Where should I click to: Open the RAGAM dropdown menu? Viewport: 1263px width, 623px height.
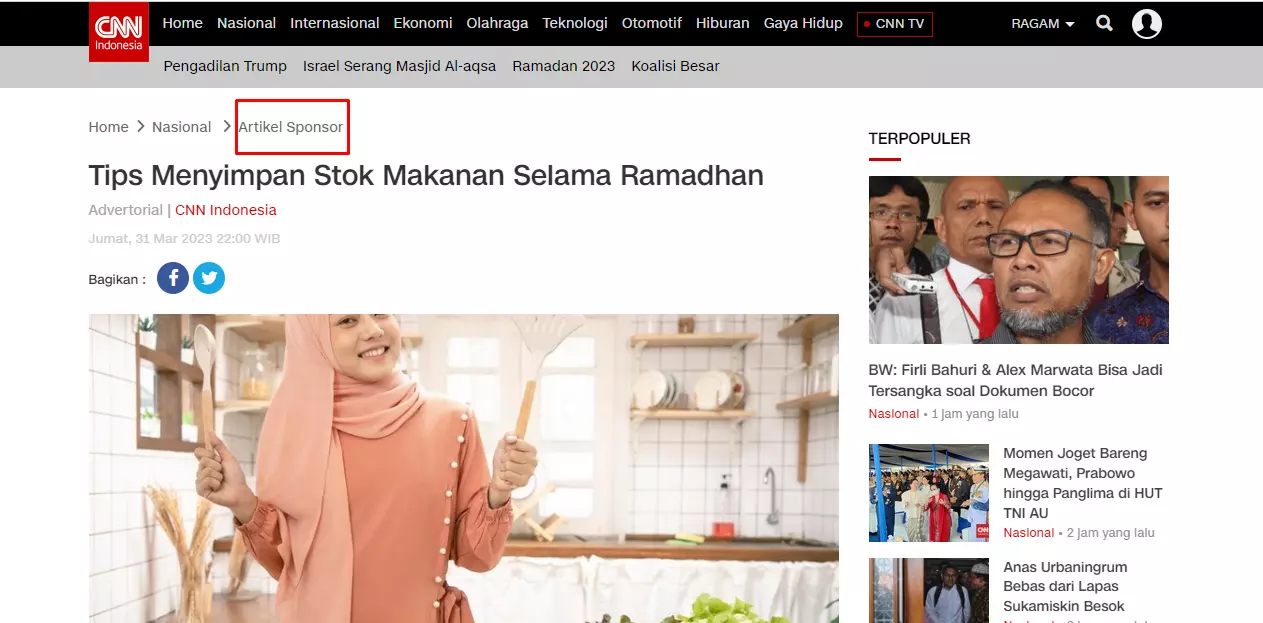coord(1042,23)
